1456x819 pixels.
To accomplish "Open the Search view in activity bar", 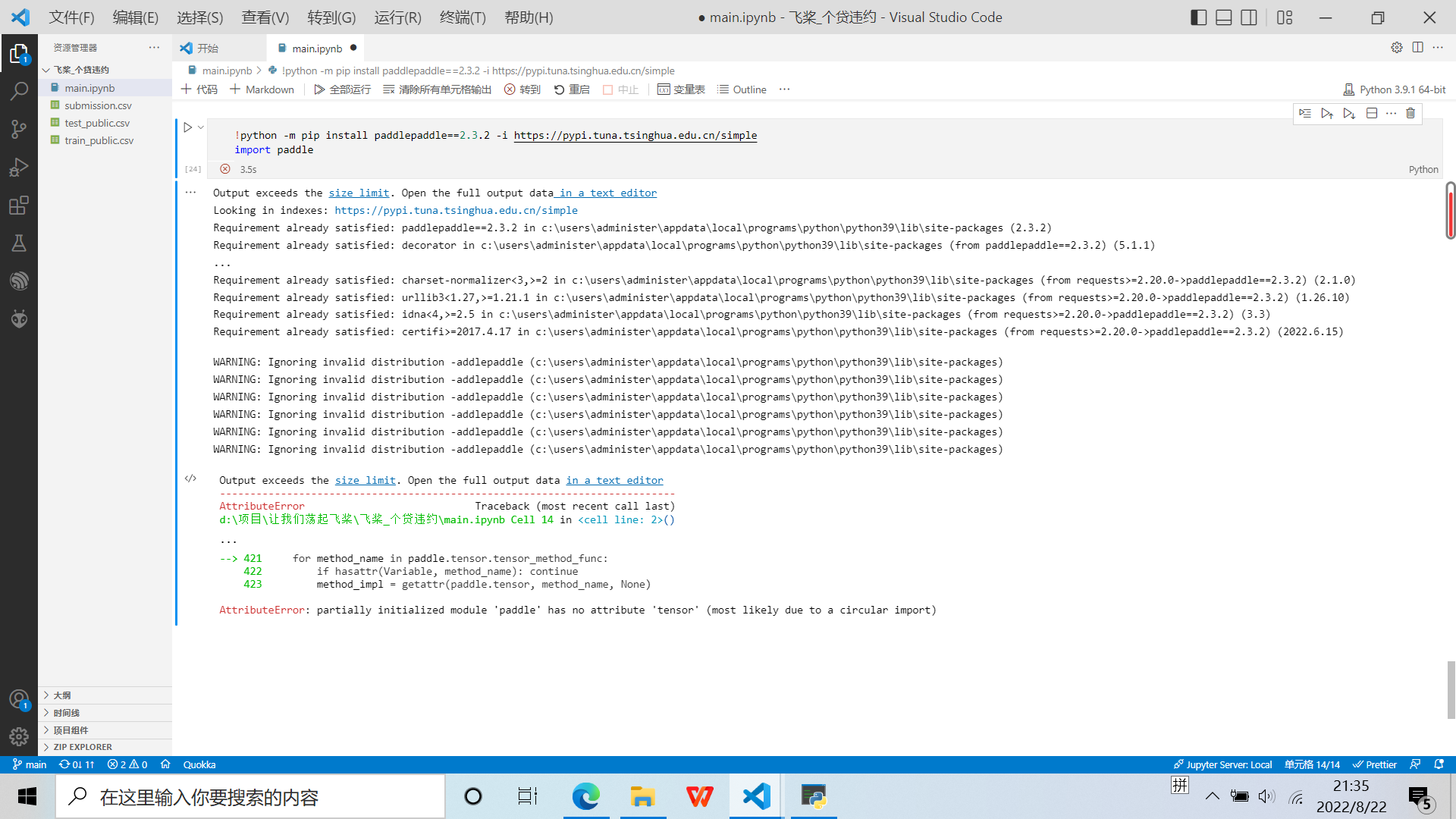I will [19, 91].
